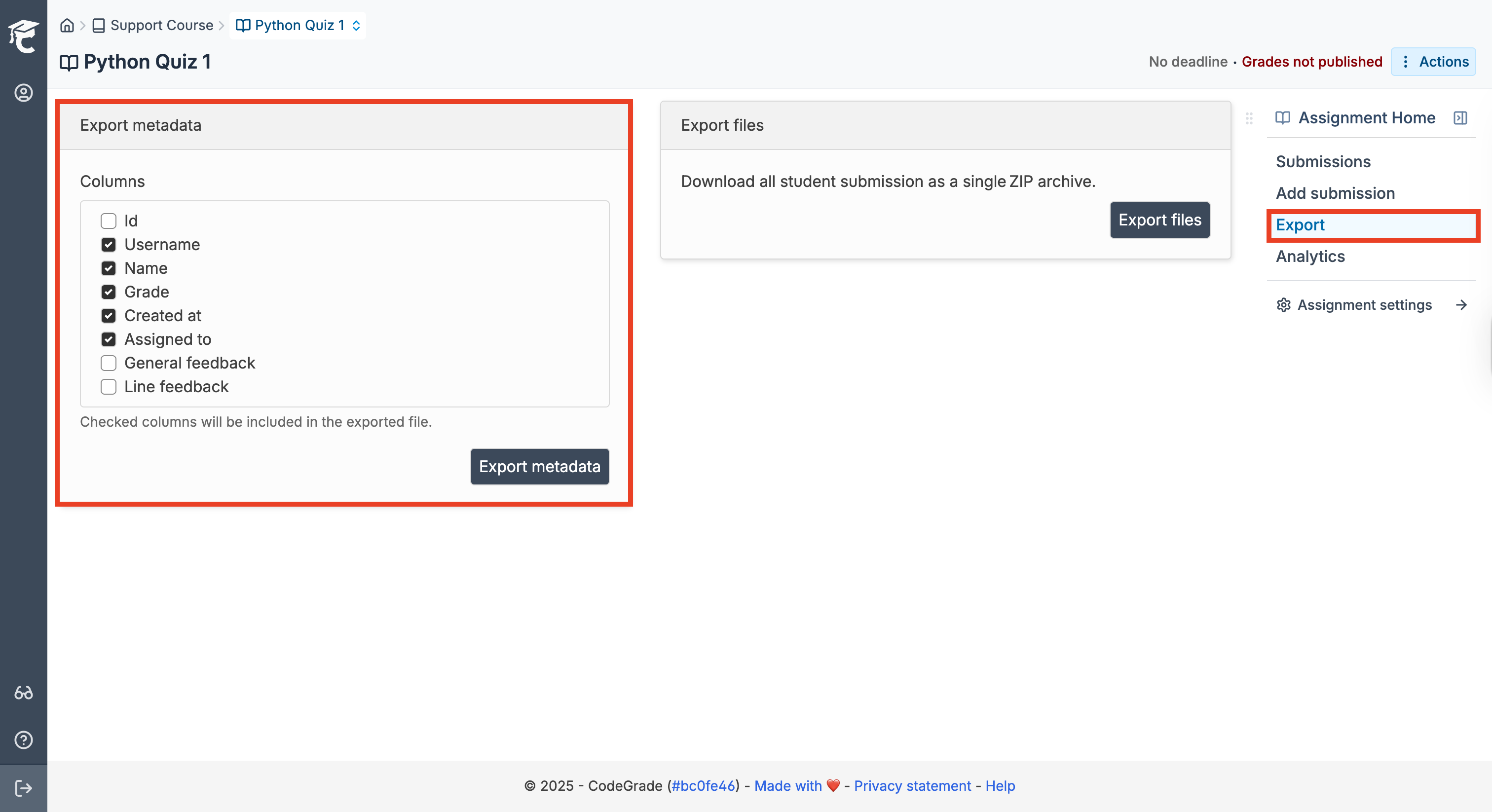
Task: Open the Python Quiz 1 breadcrumb switcher
Action: point(298,26)
